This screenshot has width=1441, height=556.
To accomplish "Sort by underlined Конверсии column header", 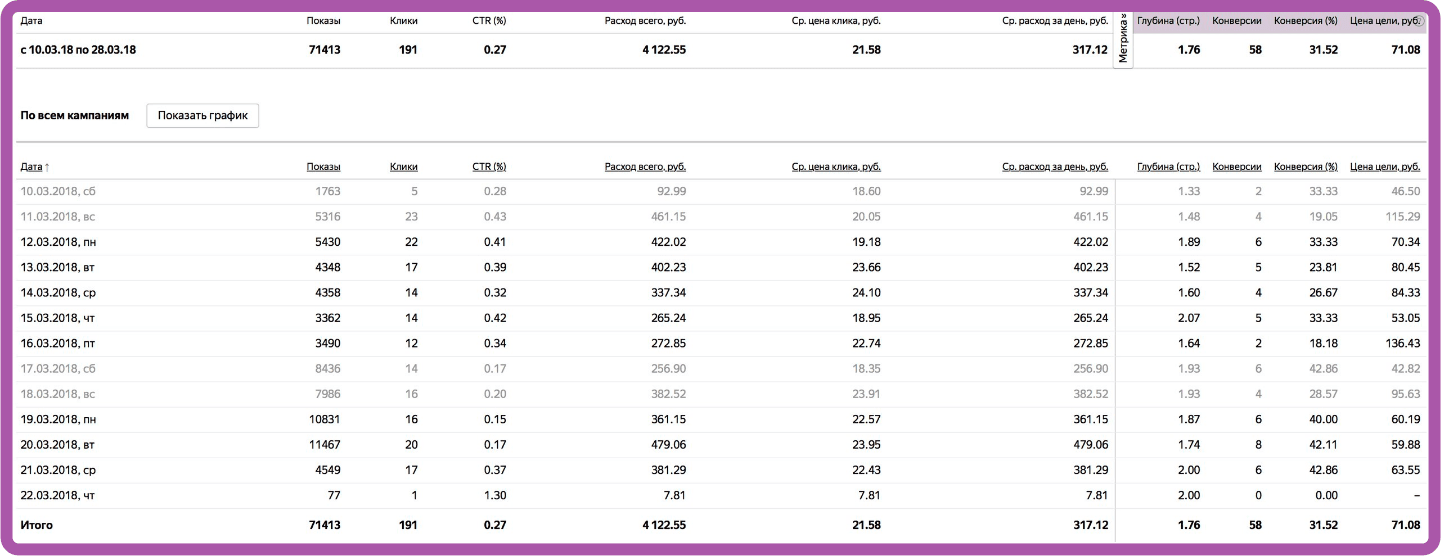I will coord(1236,167).
